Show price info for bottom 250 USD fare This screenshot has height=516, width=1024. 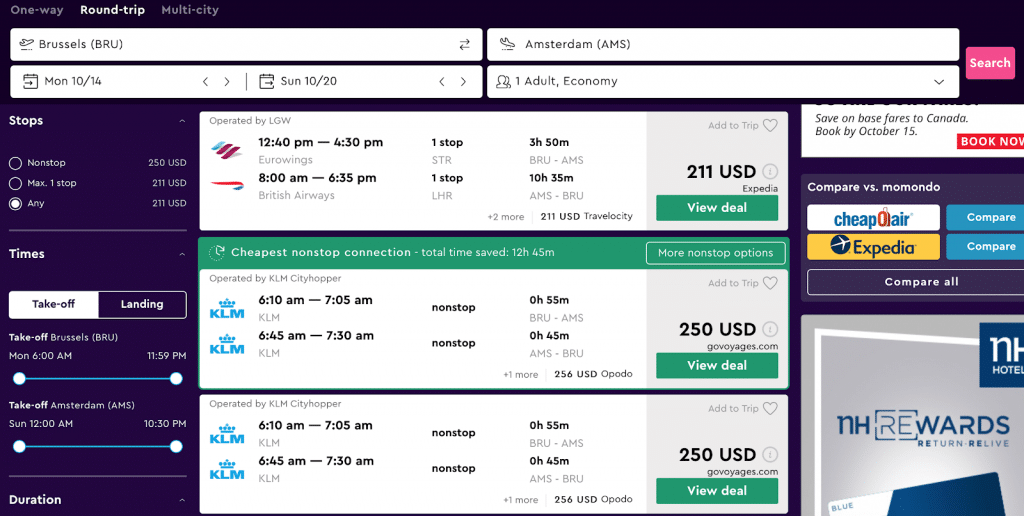pyautogui.click(x=770, y=455)
